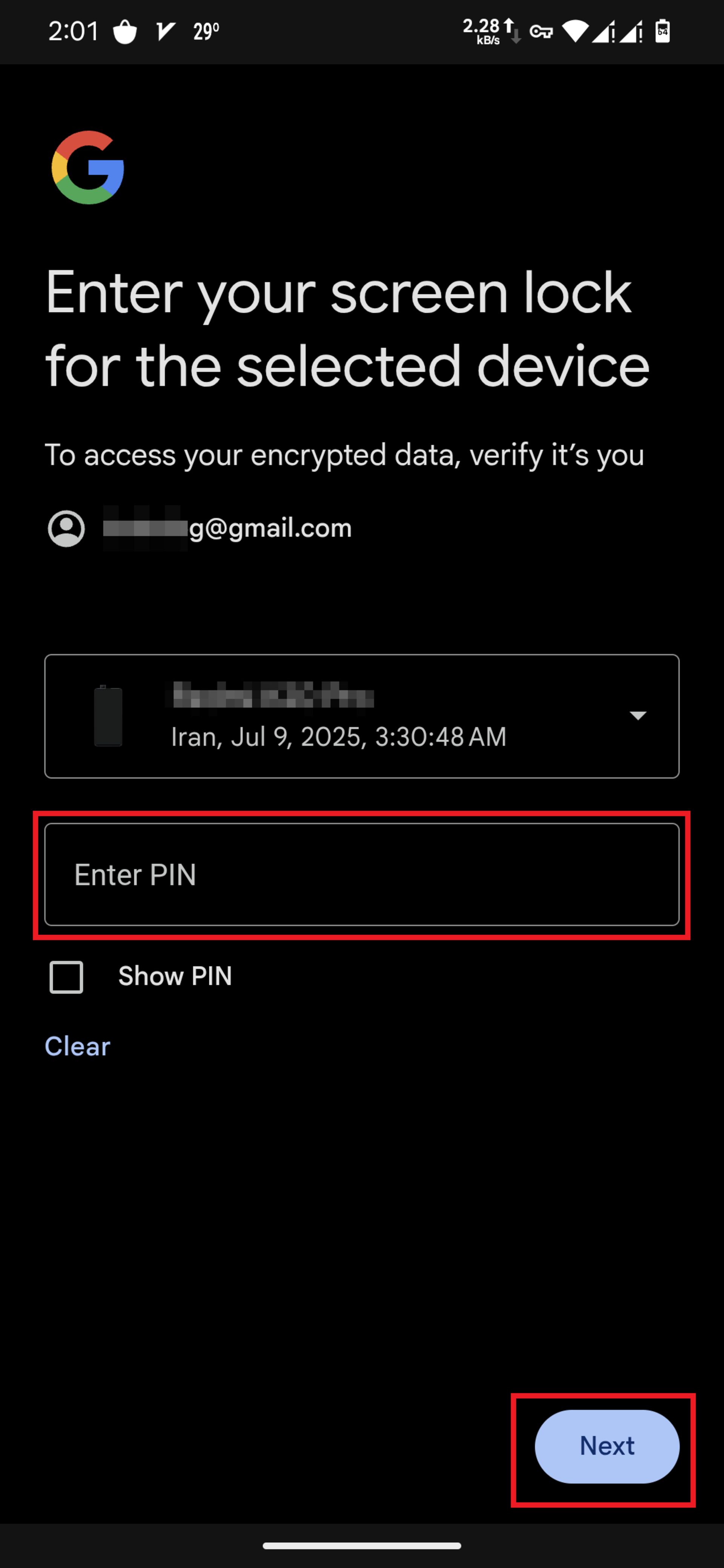Tap the Next button

pos(606,1445)
